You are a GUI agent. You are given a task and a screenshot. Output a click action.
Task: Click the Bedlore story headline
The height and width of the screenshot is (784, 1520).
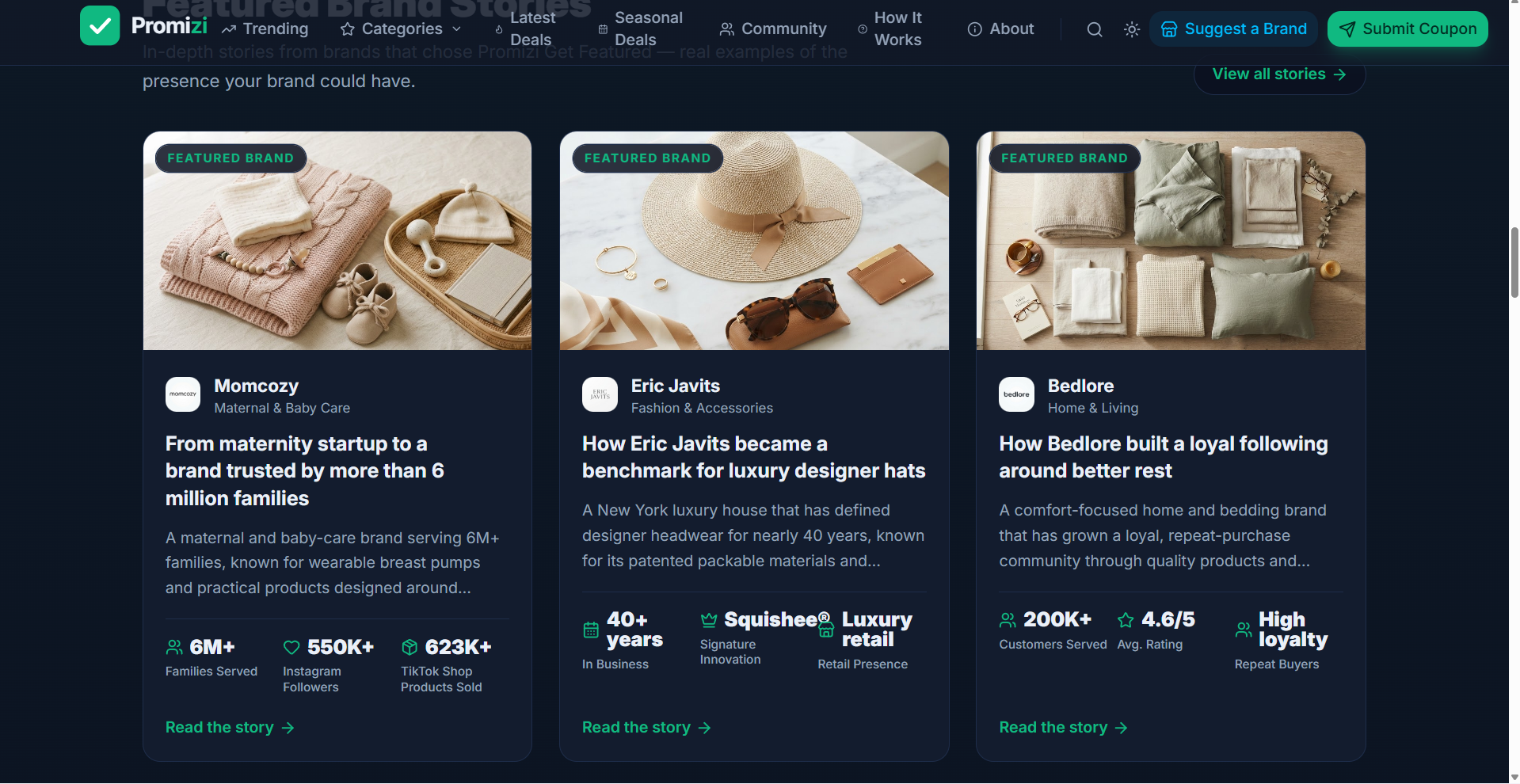tap(1164, 458)
